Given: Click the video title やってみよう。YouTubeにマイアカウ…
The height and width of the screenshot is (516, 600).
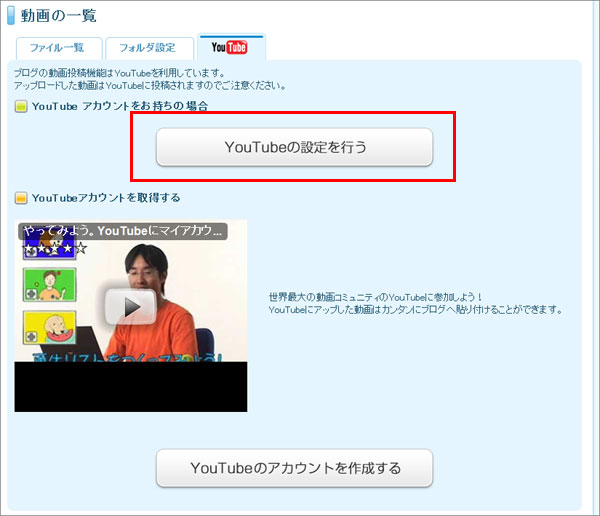Looking at the screenshot, I should click(122, 231).
